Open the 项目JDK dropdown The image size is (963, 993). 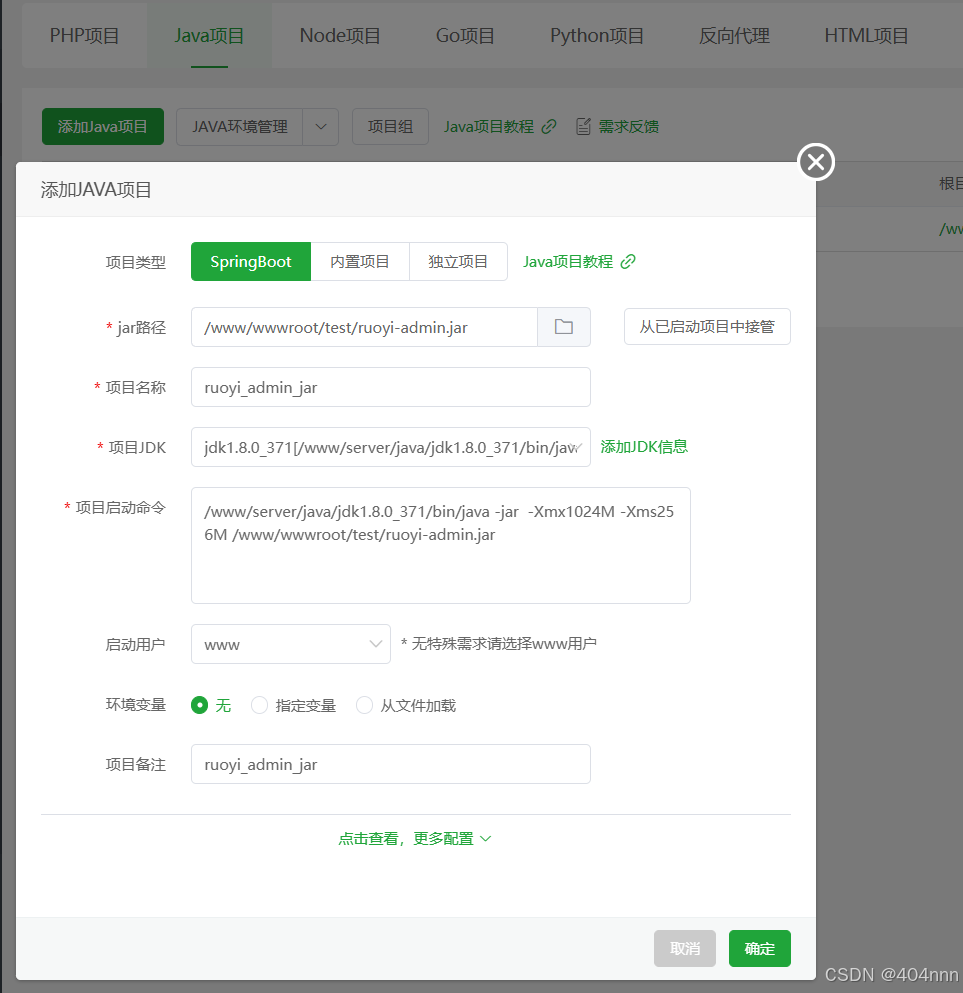point(391,447)
